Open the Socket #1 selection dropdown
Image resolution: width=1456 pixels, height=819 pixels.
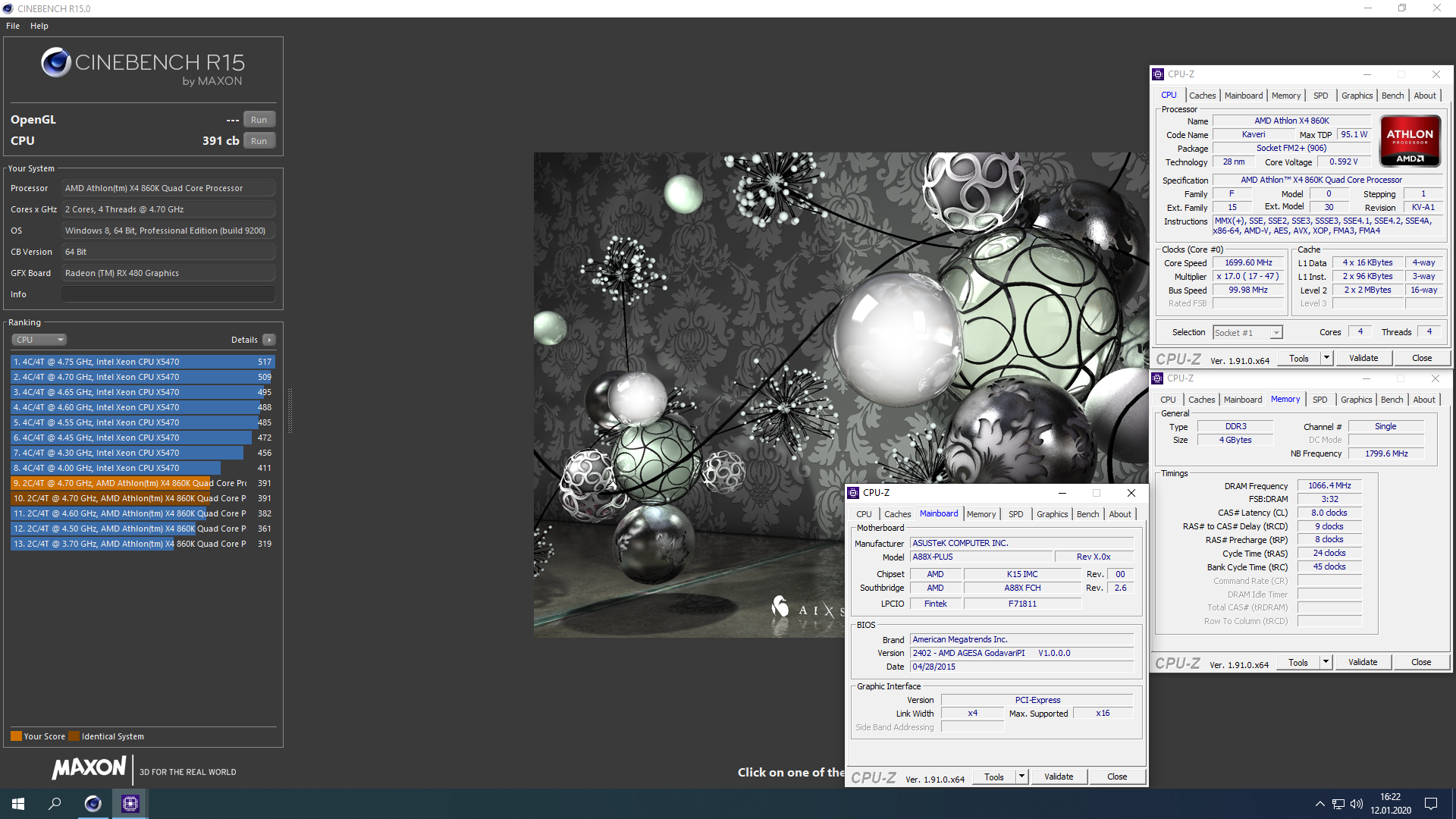point(1247,332)
